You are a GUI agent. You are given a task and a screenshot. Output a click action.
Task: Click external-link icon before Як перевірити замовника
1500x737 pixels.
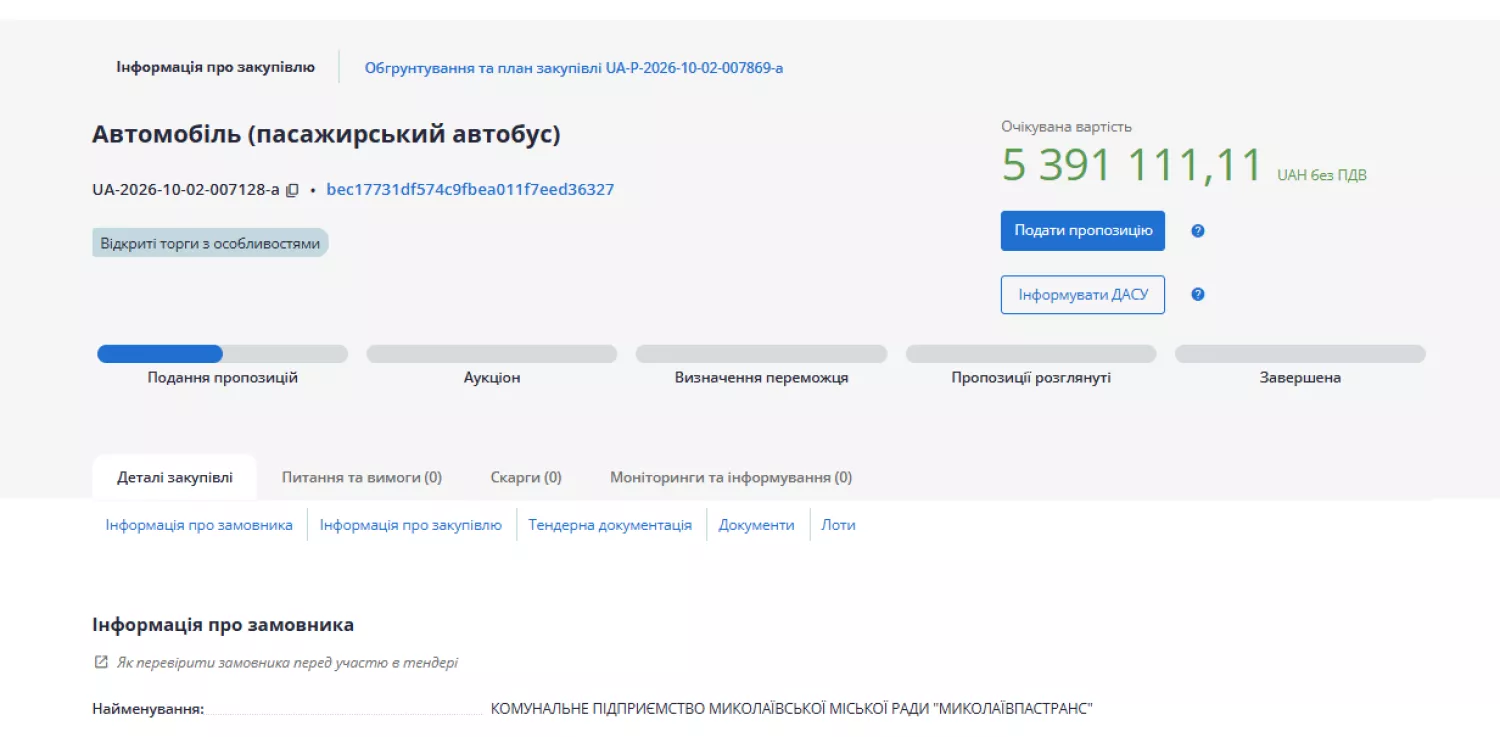click(100, 662)
